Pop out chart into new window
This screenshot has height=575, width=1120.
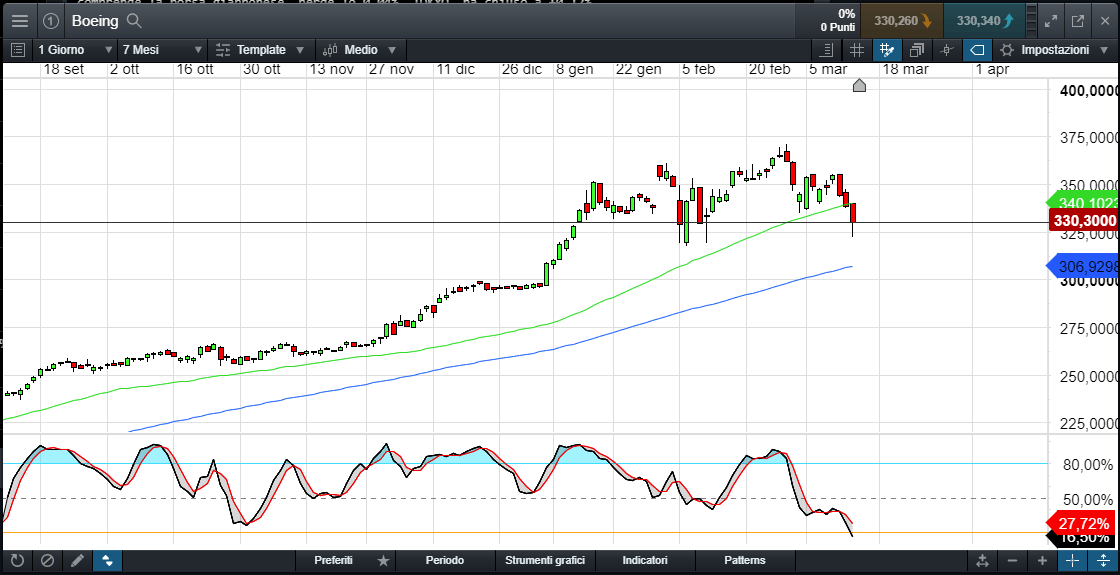(1078, 21)
